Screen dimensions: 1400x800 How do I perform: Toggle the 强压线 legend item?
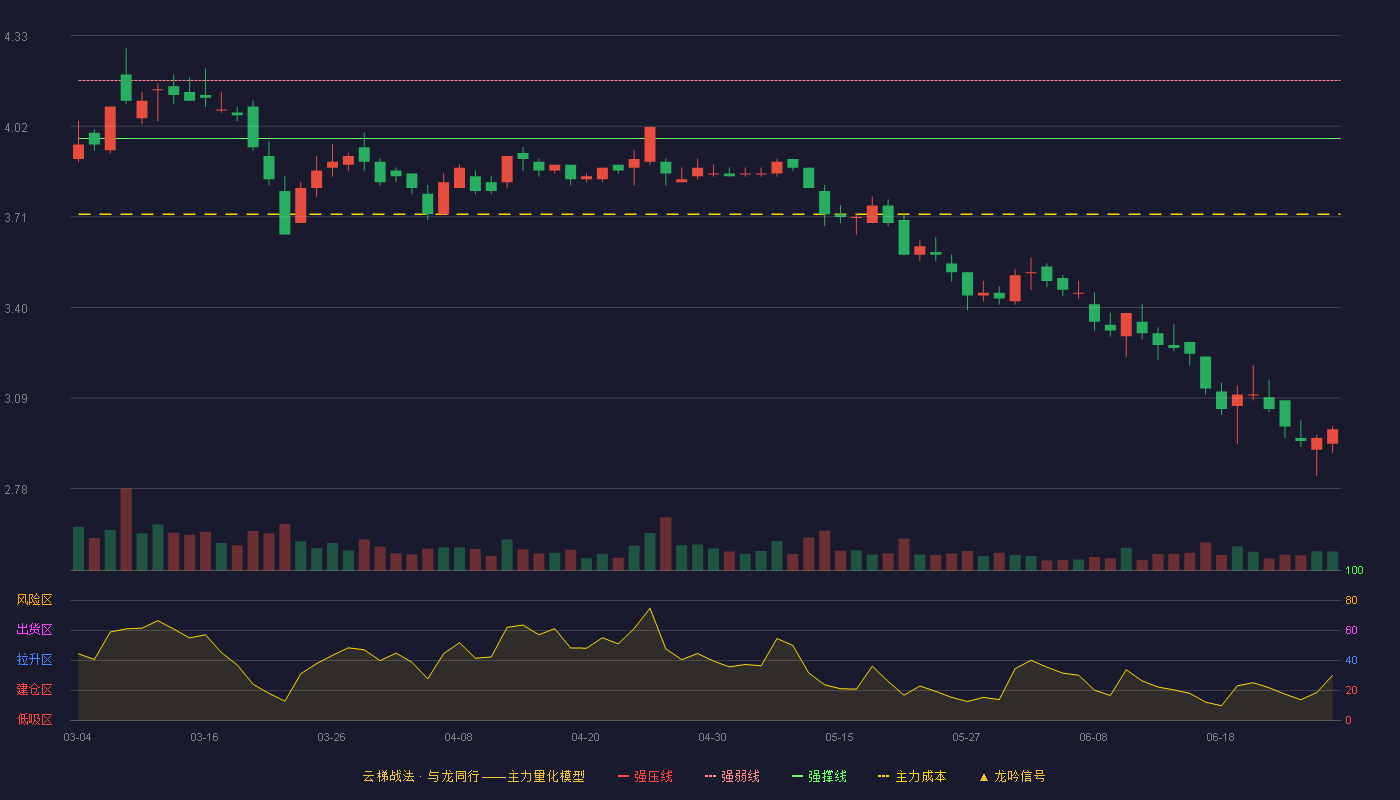pyautogui.click(x=645, y=776)
